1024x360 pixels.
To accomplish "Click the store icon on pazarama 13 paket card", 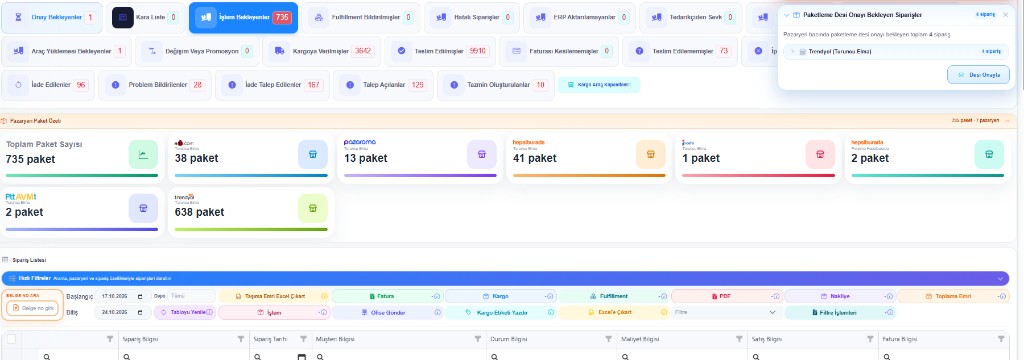I will coord(482,154).
